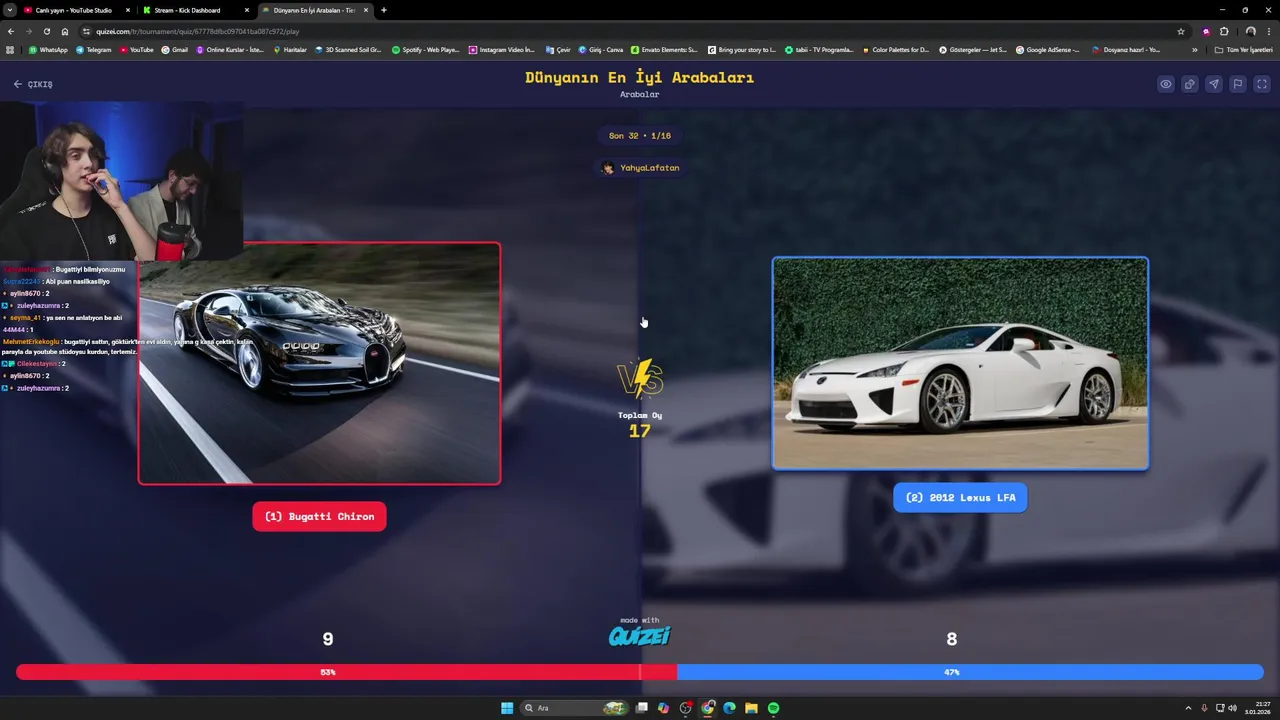
Task: Select the Bugatti Chiron car image
Action: (x=319, y=364)
